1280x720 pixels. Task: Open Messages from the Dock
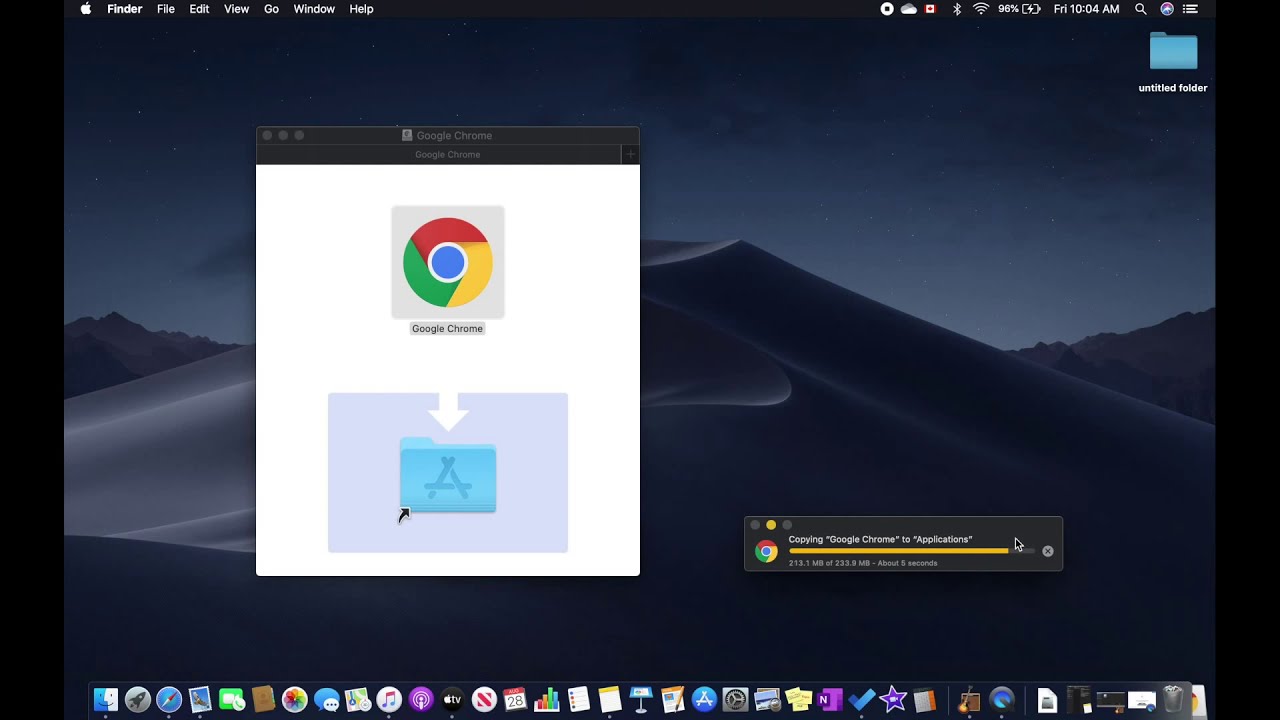(x=326, y=700)
